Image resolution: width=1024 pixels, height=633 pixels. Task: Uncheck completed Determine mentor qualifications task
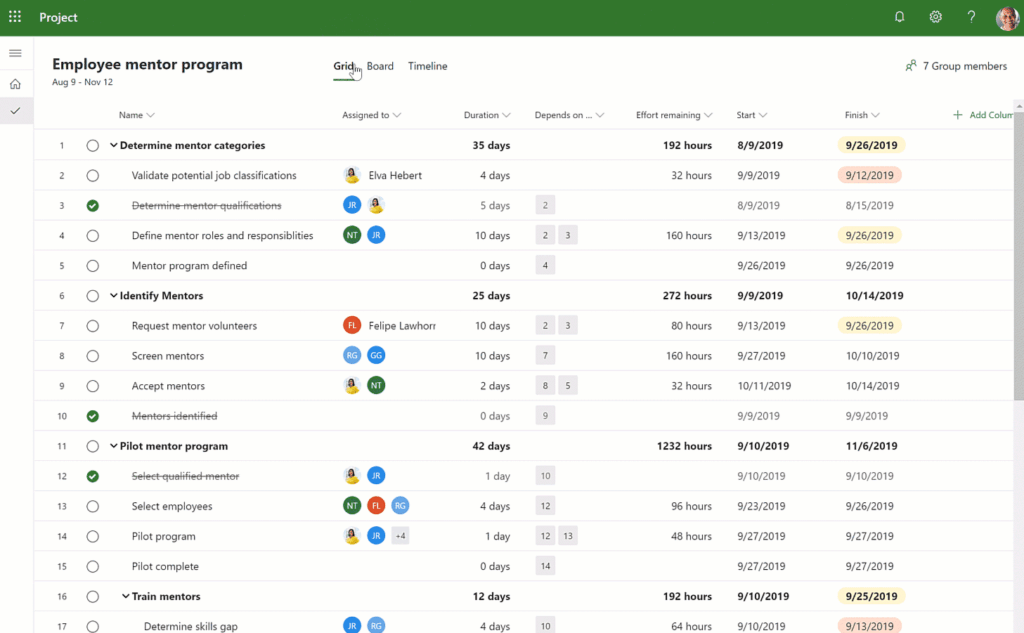[93, 206]
